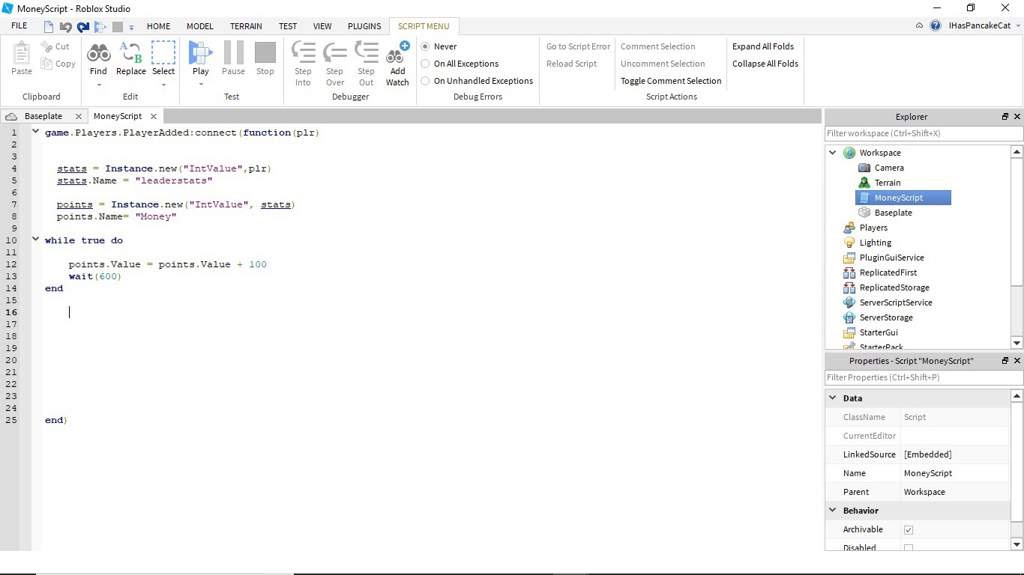Viewport: 1024px width, 575px height.
Task: Collapse the Behavior properties section
Action: click(x=833, y=510)
